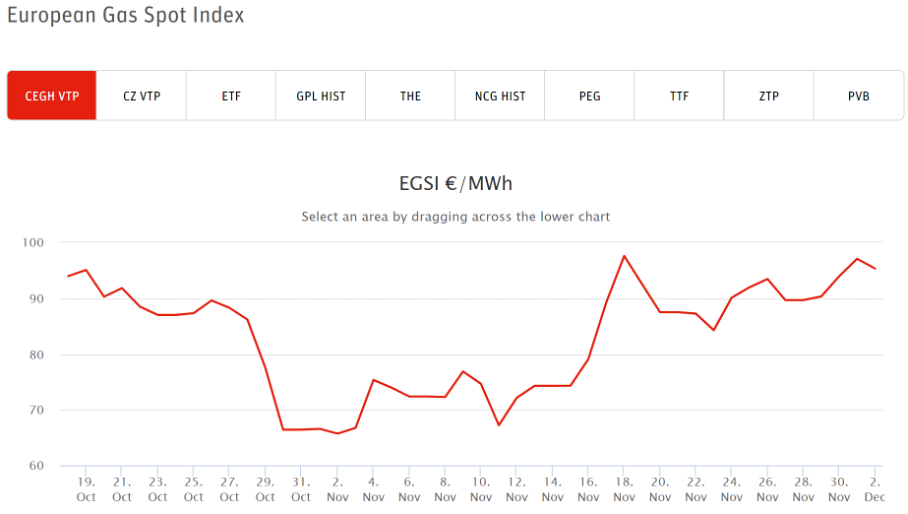Click the '60' y-axis label
The image size is (908, 514).
click(x=38, y=466)
